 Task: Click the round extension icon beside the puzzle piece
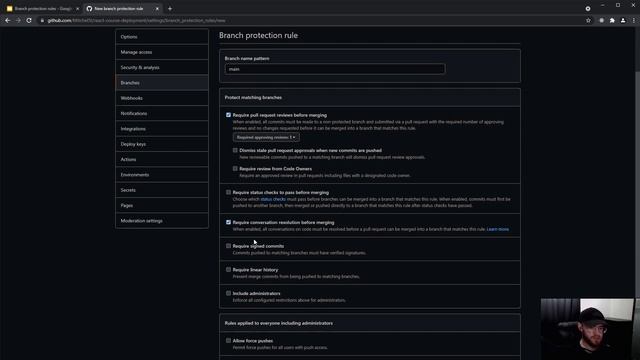click(x=602, y=20)
